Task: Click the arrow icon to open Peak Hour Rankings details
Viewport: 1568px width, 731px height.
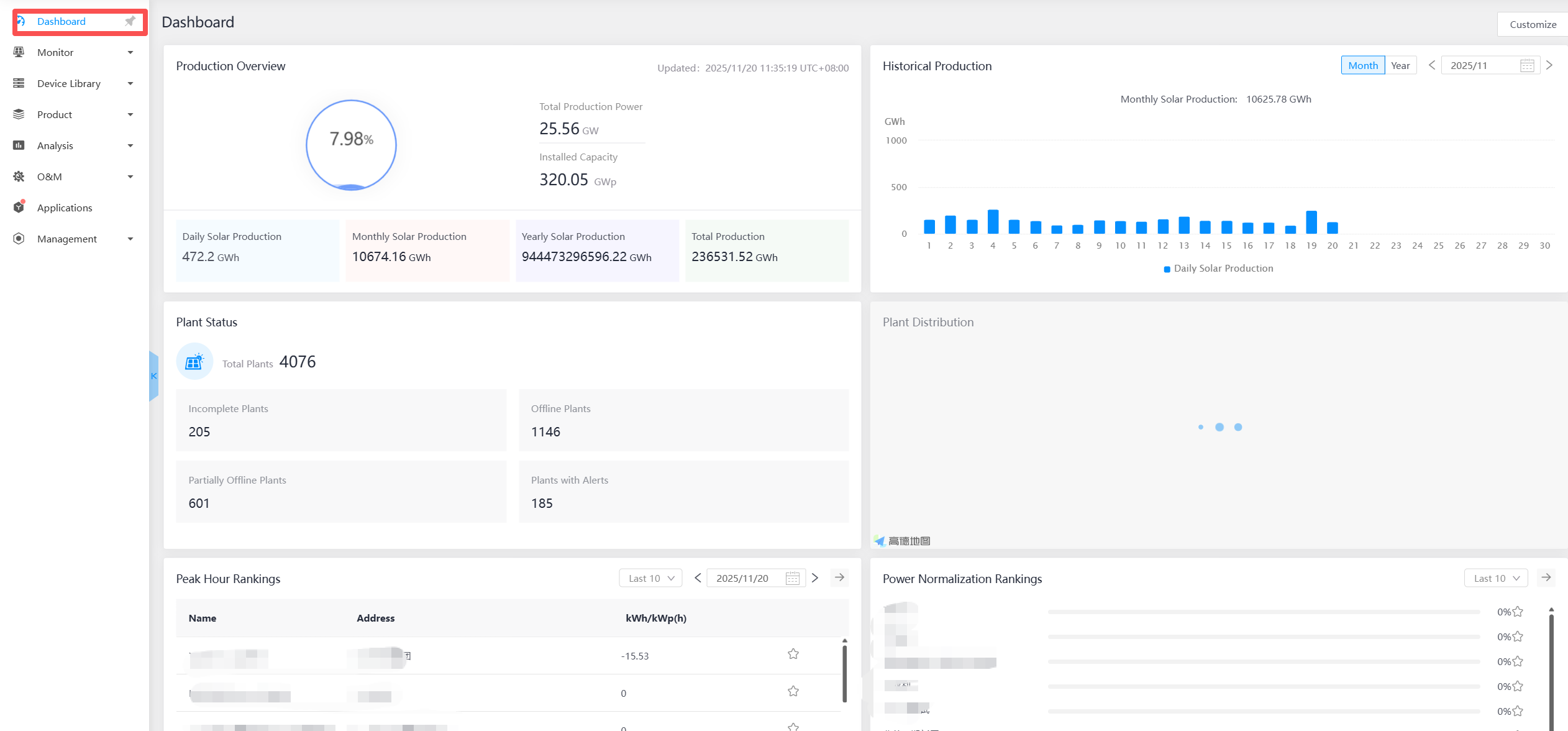Action: pyautogui.click(x=839, y=578)
